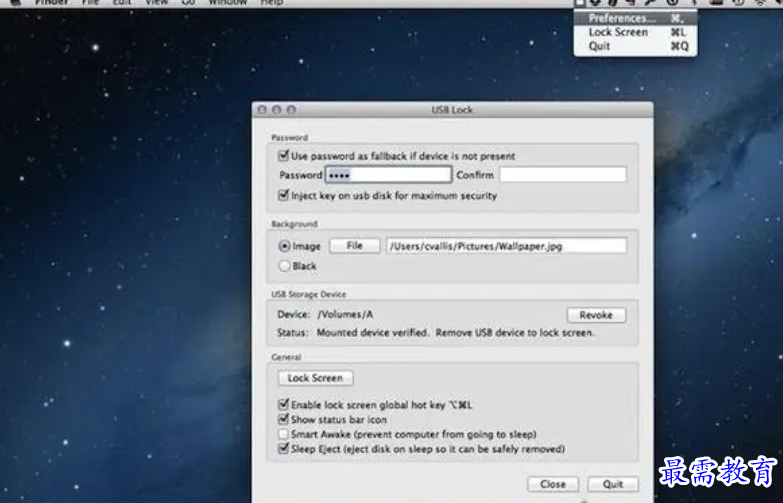Choose Lock Screen in the status menu

[635, 32]
